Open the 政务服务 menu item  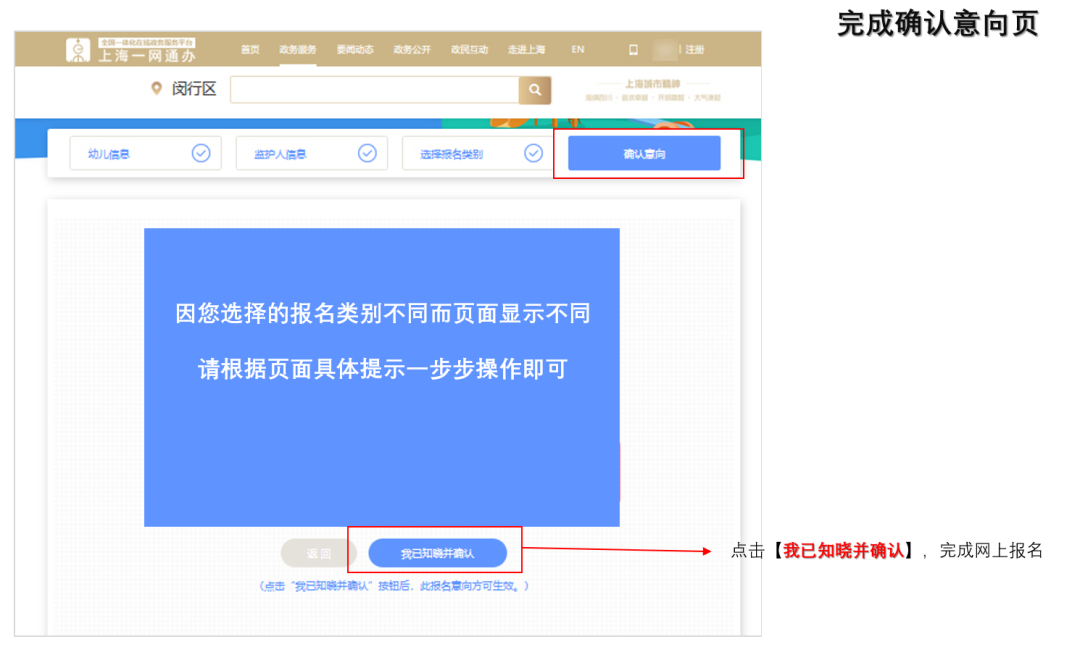click(x=298, y=50)
